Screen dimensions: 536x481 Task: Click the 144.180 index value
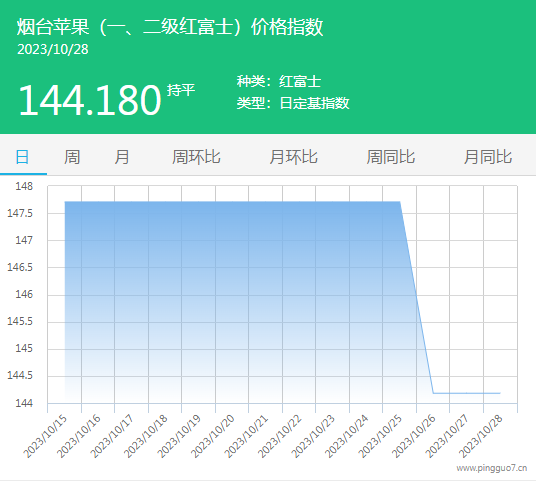click(90, 100)
